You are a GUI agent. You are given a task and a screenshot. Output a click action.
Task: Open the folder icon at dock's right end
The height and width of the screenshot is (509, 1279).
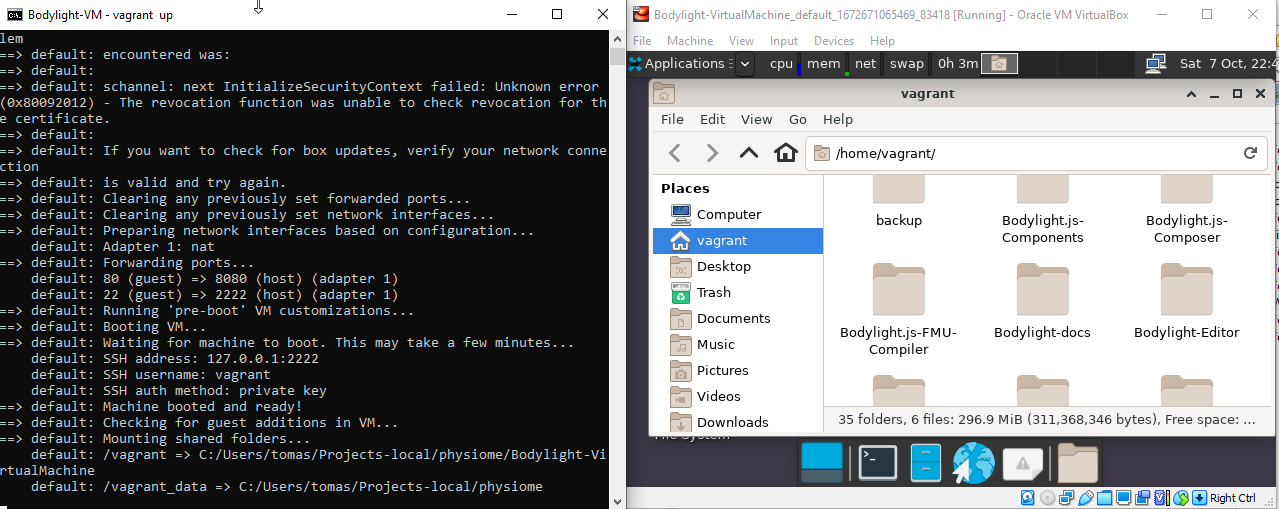(1078, 463)
